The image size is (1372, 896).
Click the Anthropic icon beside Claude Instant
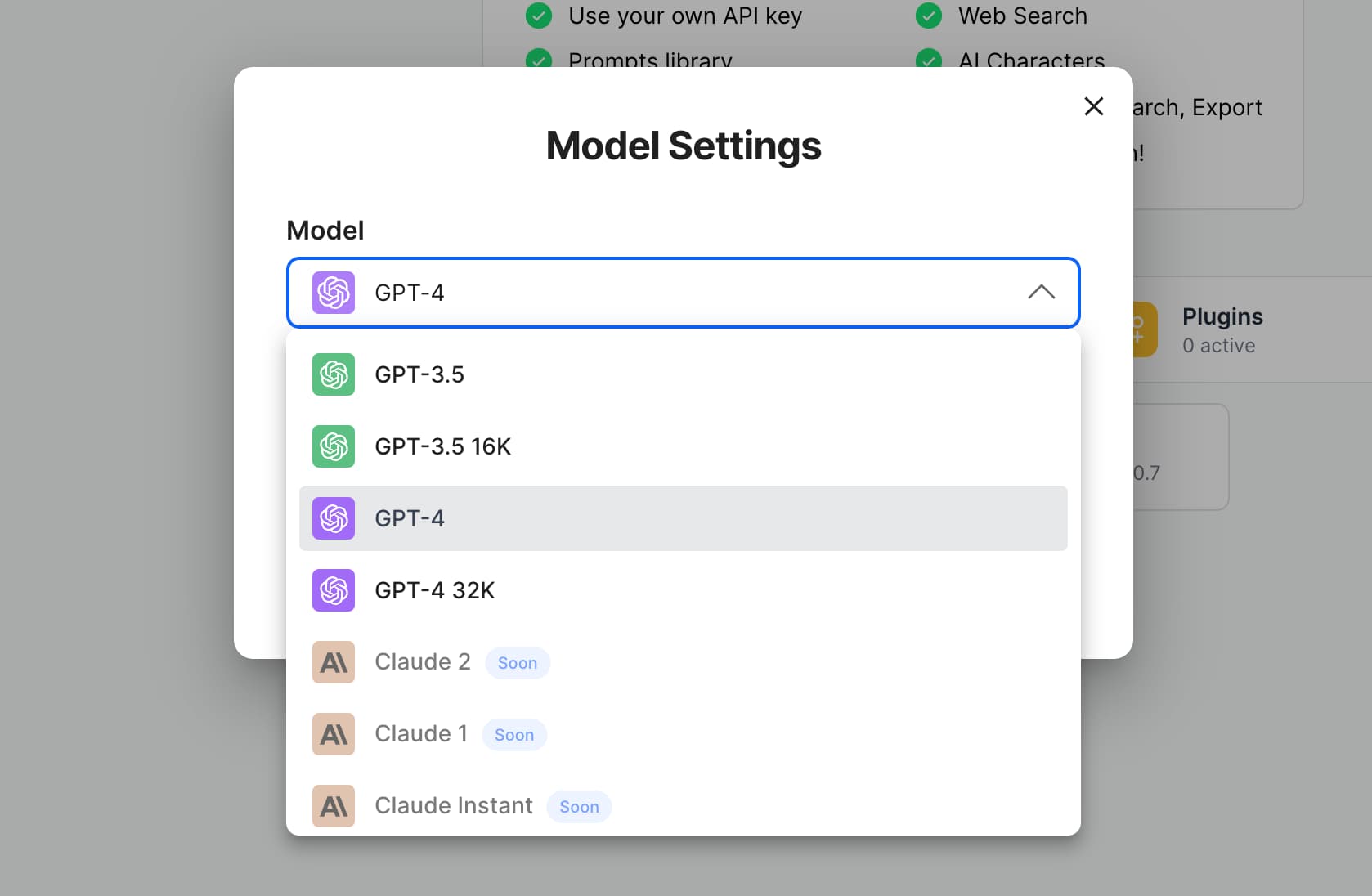pos(334,806)
